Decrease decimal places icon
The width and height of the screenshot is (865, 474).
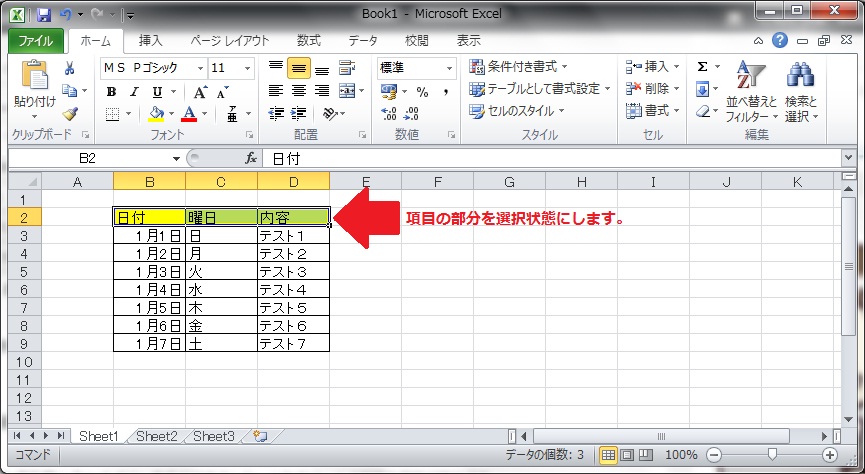coord(411,114)
